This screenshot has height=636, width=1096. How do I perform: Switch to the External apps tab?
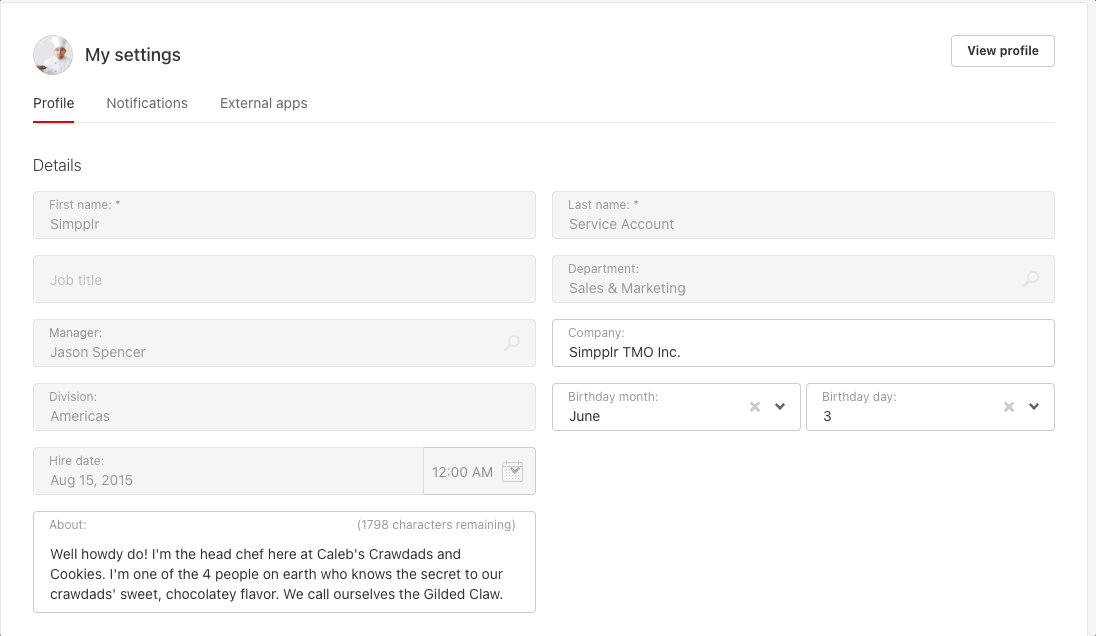(x=263, y=103)
